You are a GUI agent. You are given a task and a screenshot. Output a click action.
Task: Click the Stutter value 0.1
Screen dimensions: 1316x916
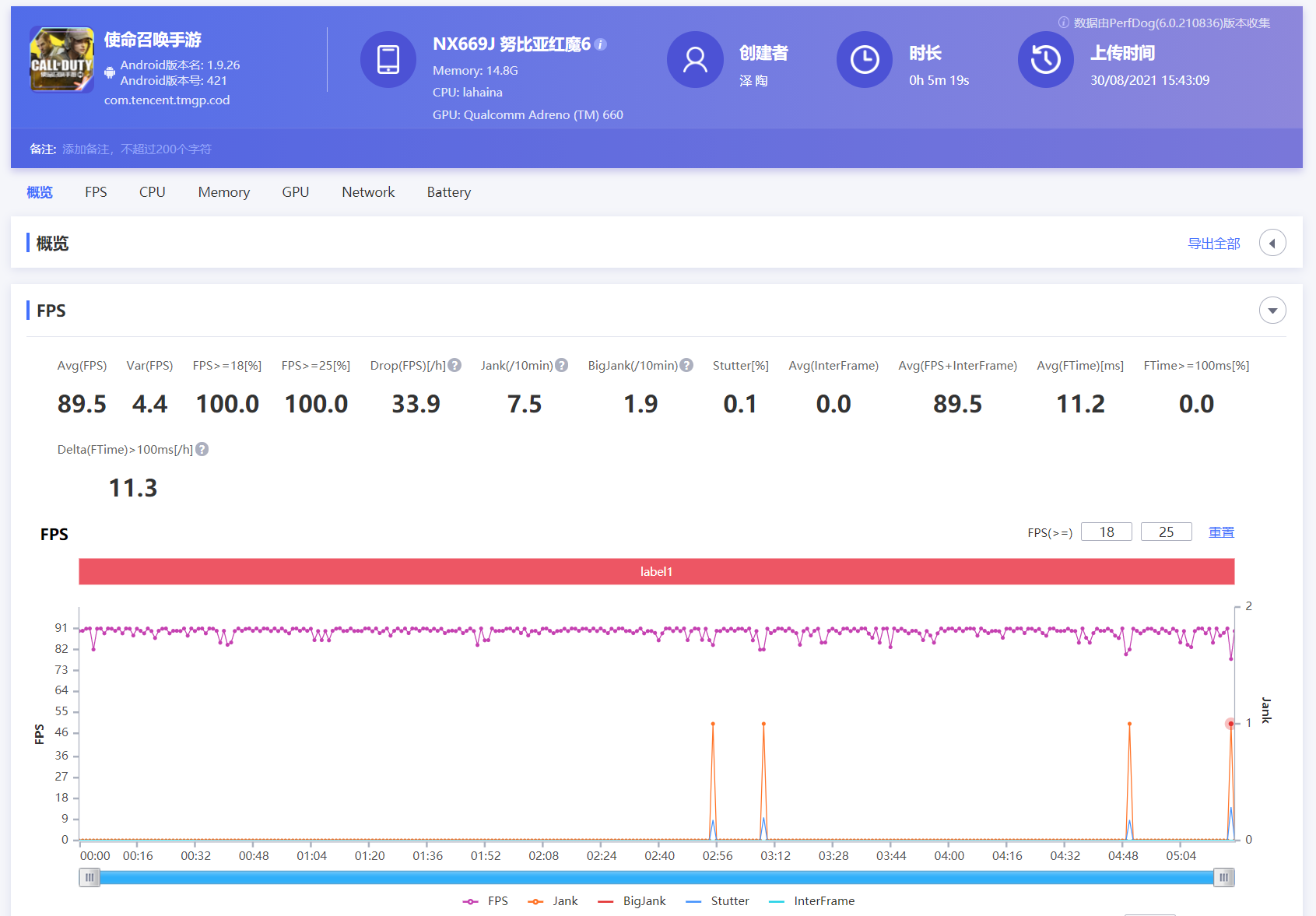[740, 404]
